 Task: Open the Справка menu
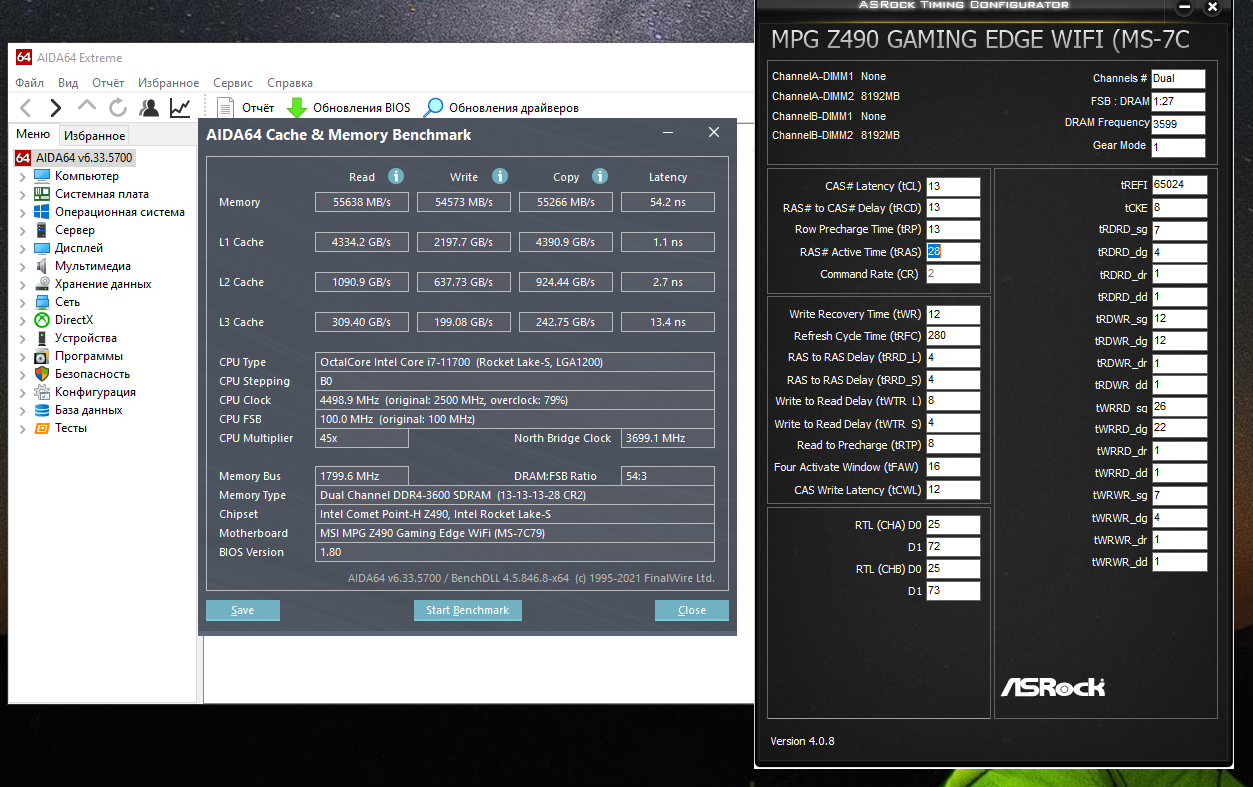pyautogui.click(x=290, y=83)
